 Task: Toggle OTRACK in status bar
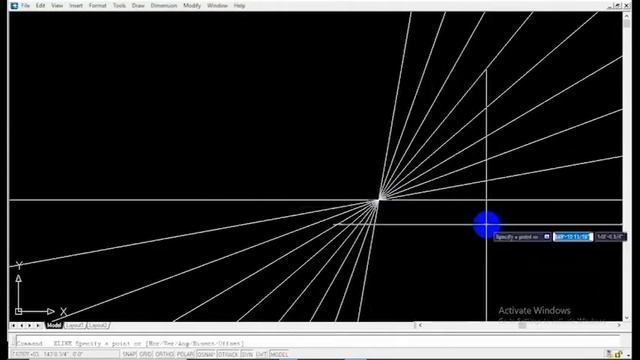[x=228, y=354]
